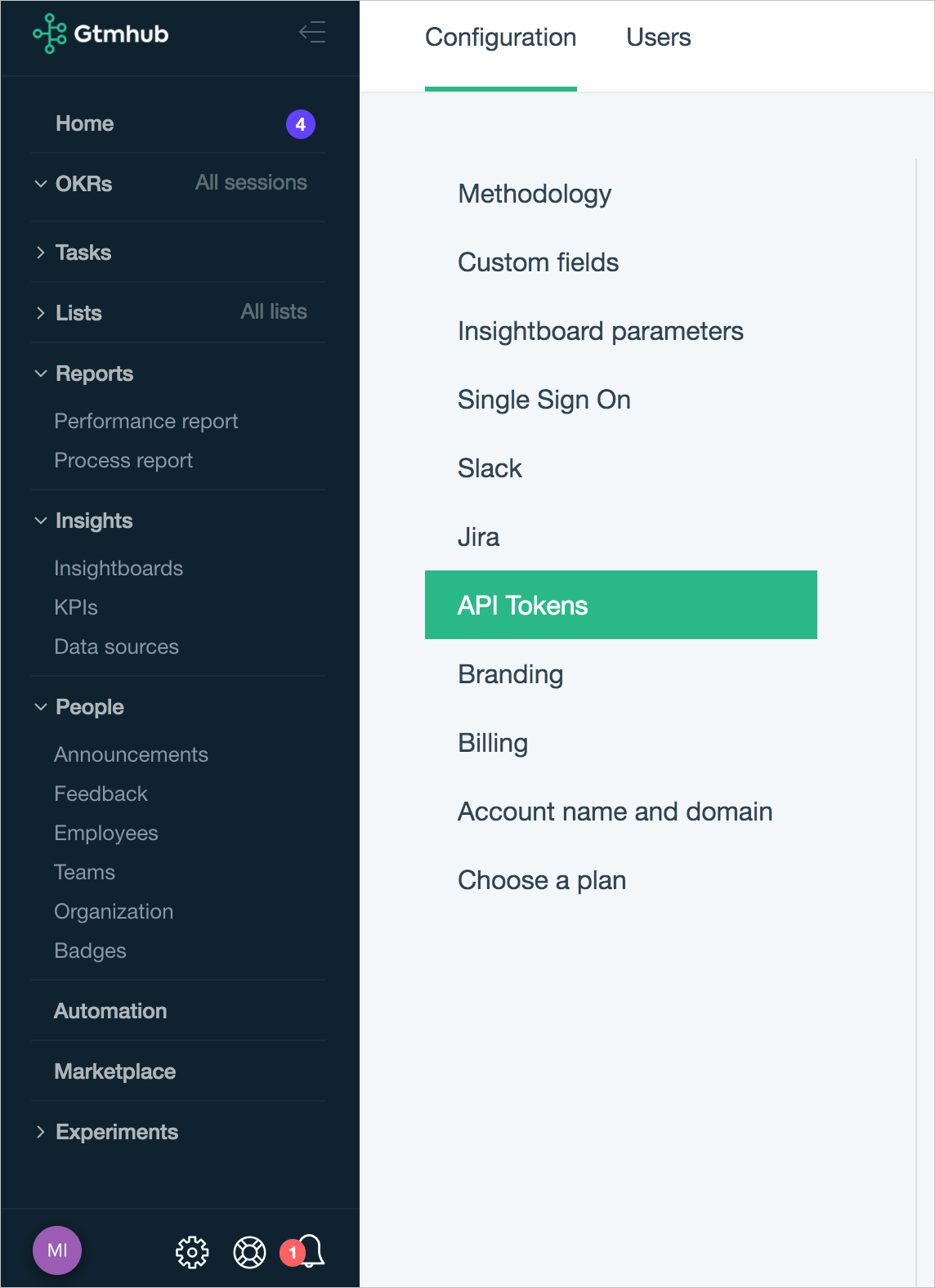Open Jira integration settings
935x1288 pixels.
coord(478,537)
